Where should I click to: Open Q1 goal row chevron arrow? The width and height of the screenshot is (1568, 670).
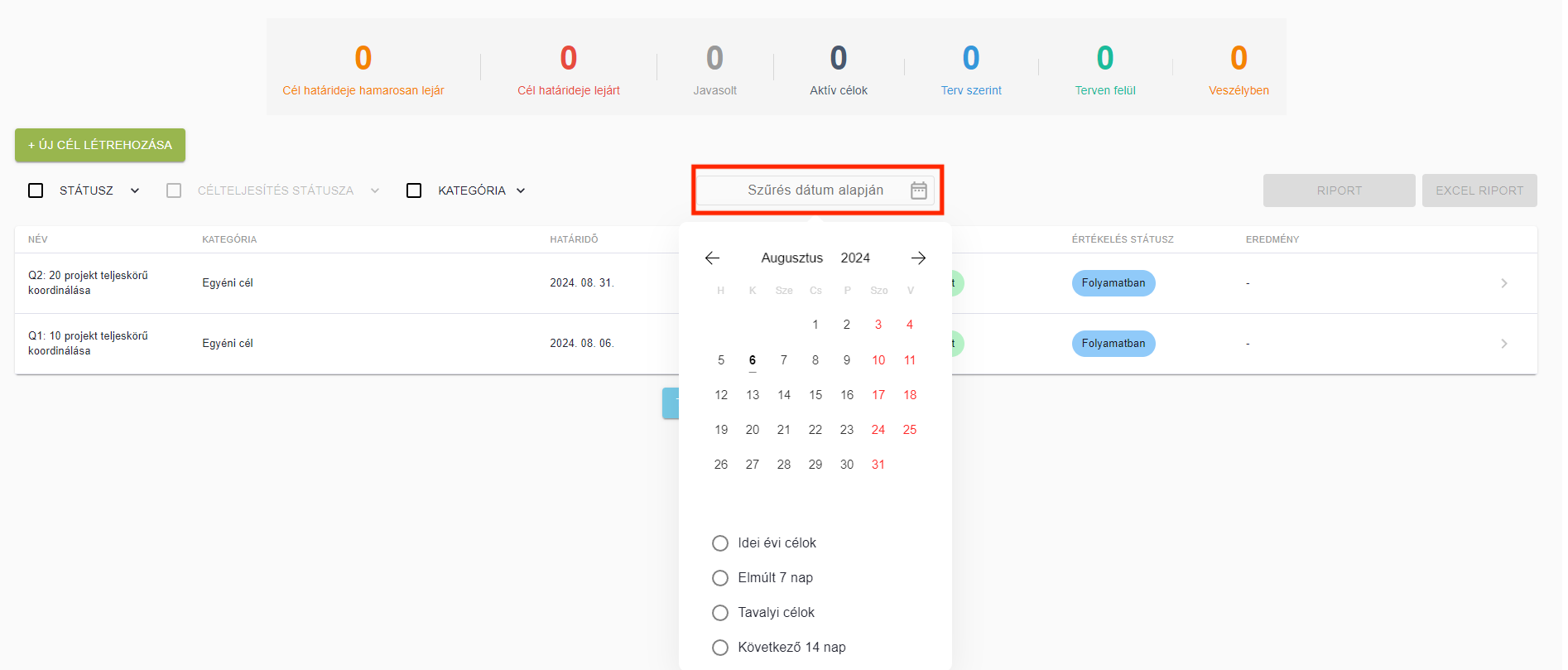click(x=1503, y=344)
